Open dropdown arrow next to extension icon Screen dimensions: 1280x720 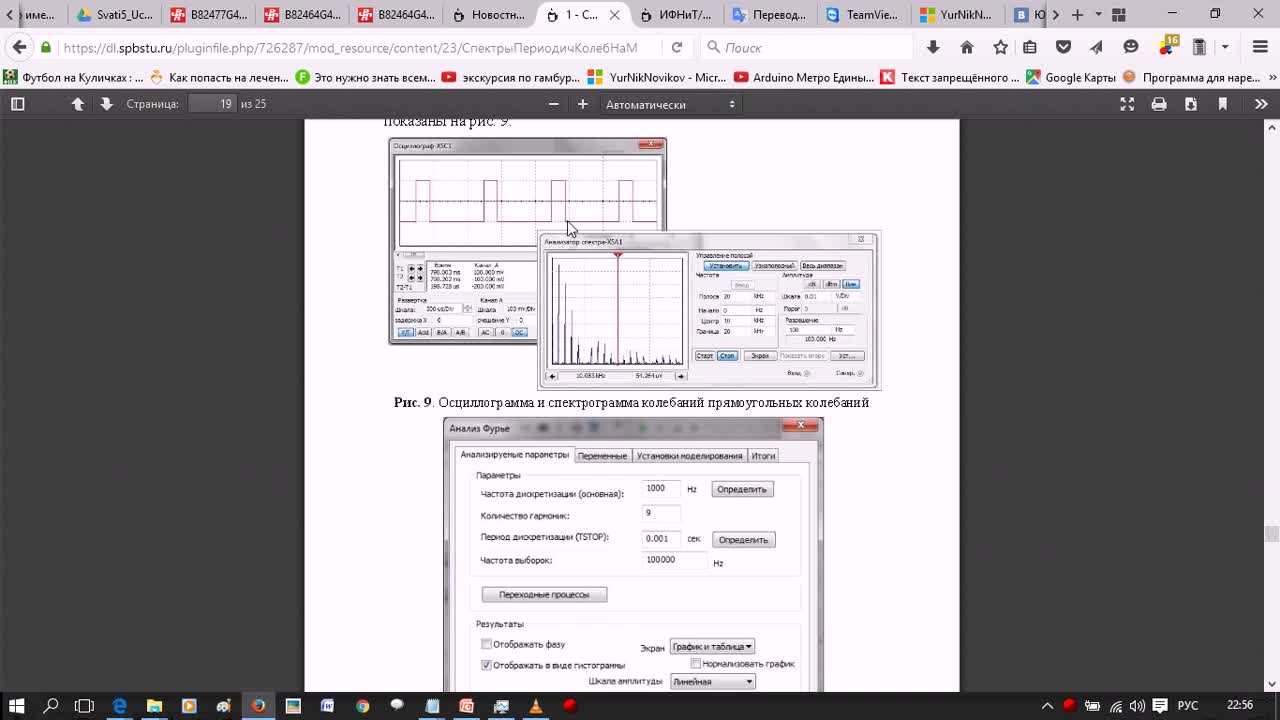click(x=1225, y=47)
